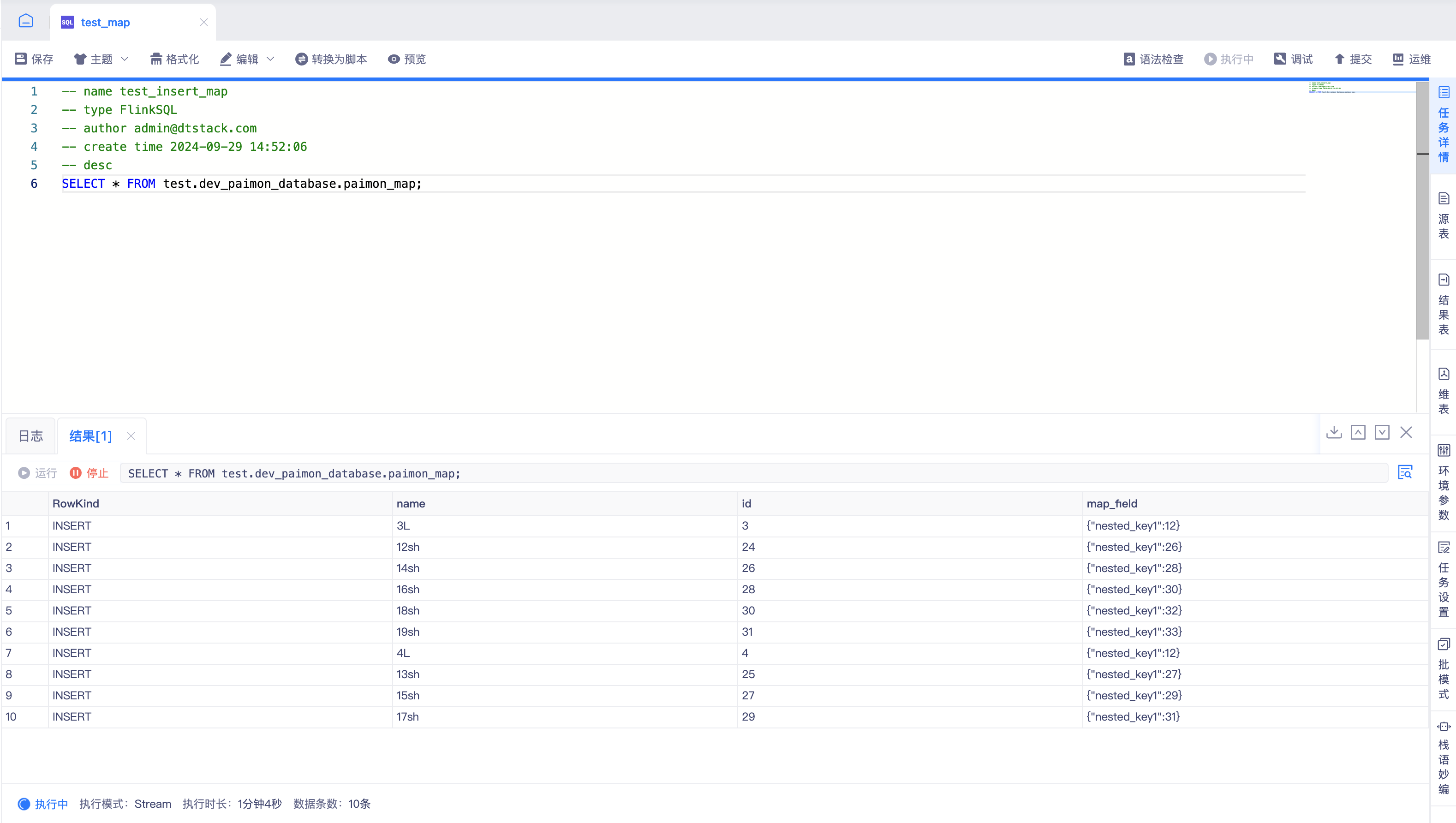Click the map_field column header
Image resolution: width=1456 pixels, height=823 pixels.
[1255, 504]
